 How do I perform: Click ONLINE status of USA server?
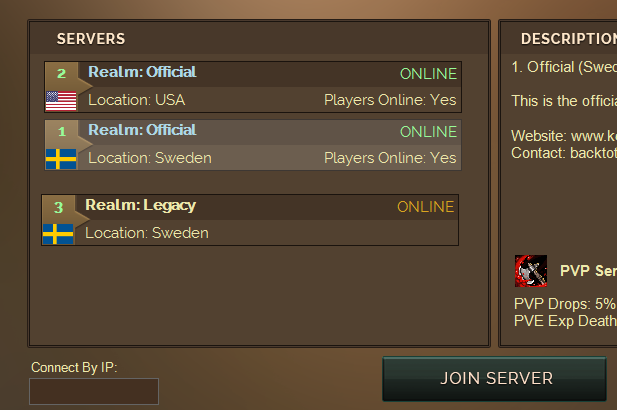428,74
